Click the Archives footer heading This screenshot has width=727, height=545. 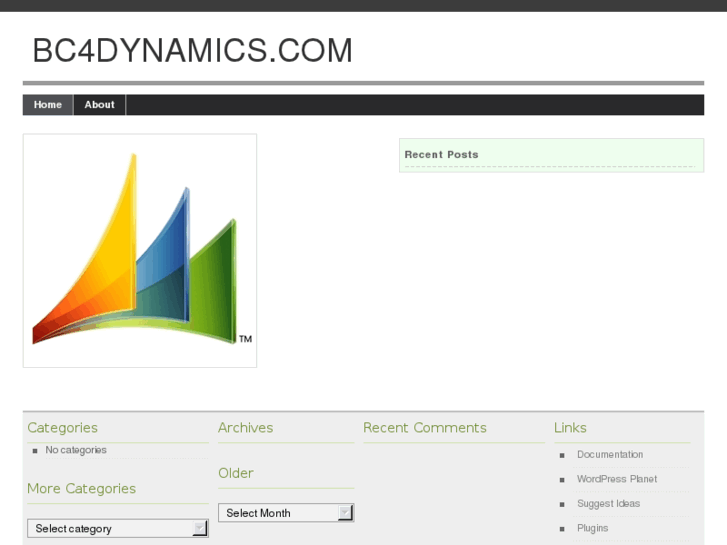(246, 428)
